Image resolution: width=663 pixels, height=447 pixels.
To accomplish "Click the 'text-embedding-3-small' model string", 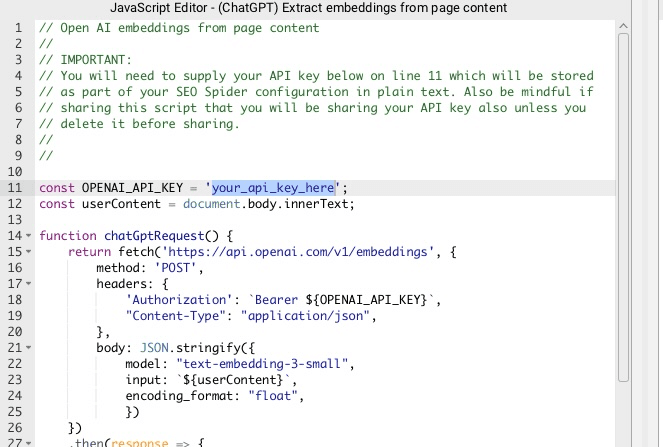I will click(x=262, y=364).
